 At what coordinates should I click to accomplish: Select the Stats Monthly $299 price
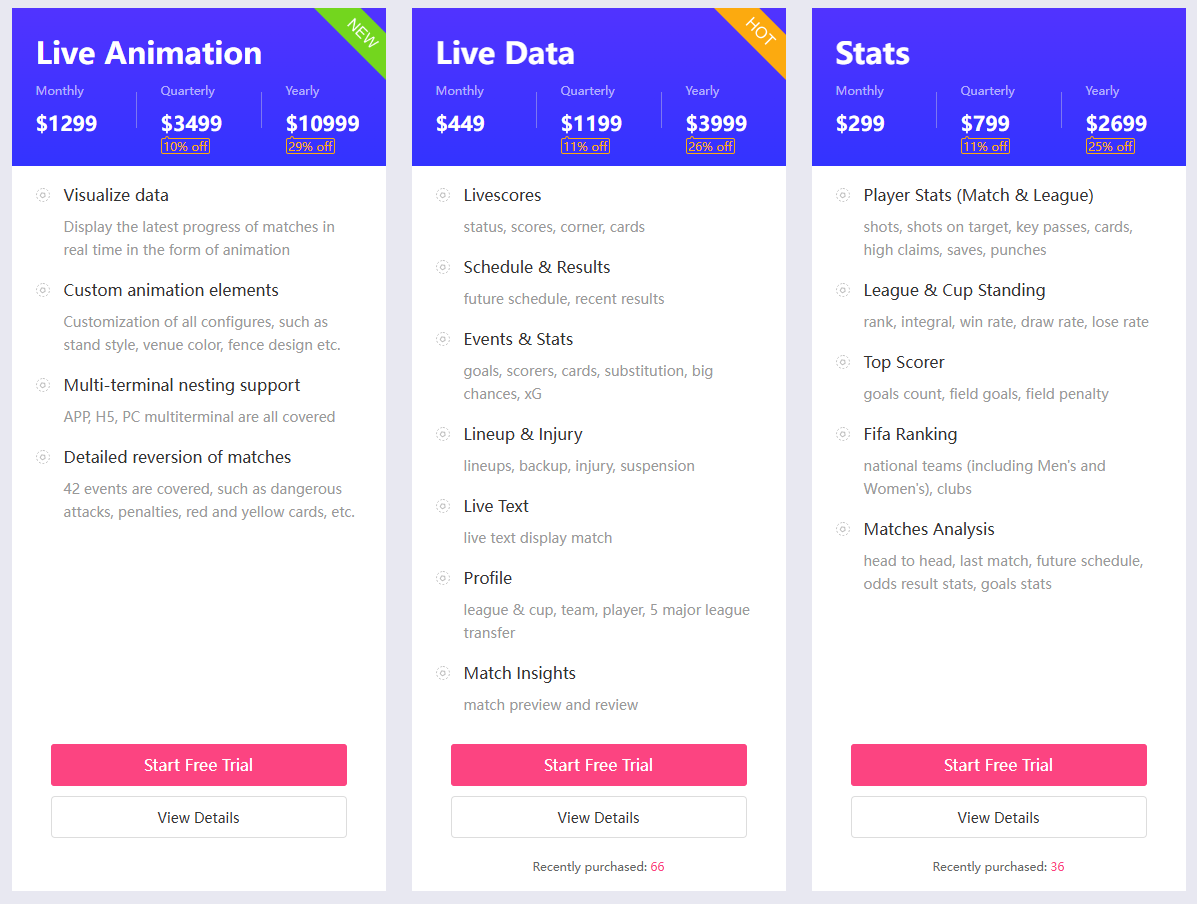(x=860, y=123)
